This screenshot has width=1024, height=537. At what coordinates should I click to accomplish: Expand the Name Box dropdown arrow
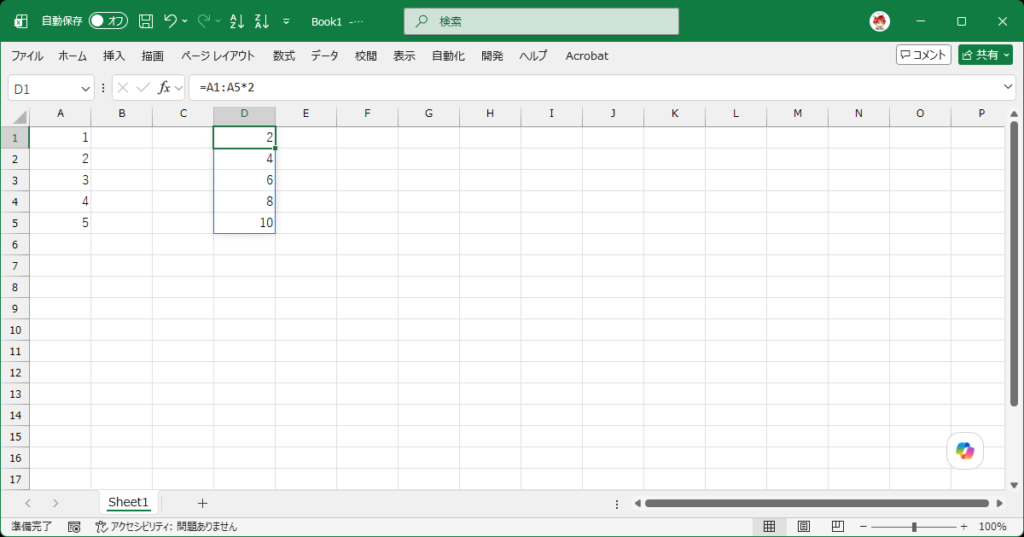tap(86, 89)
